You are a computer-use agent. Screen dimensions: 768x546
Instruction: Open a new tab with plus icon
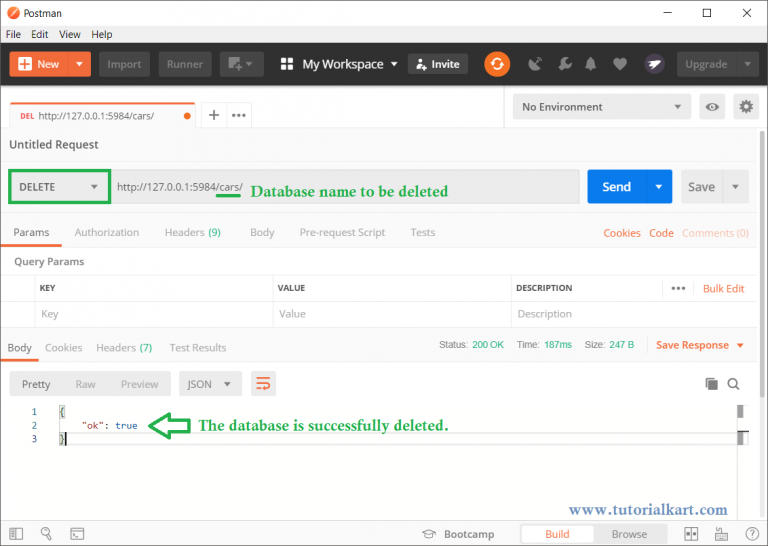[x=214, y=115]
